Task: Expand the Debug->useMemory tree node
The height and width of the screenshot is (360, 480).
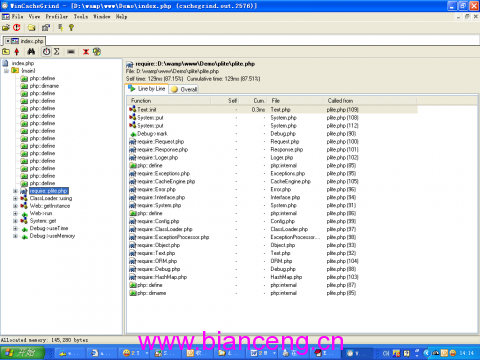Action: pyautogui.click(x=15, y=236)
